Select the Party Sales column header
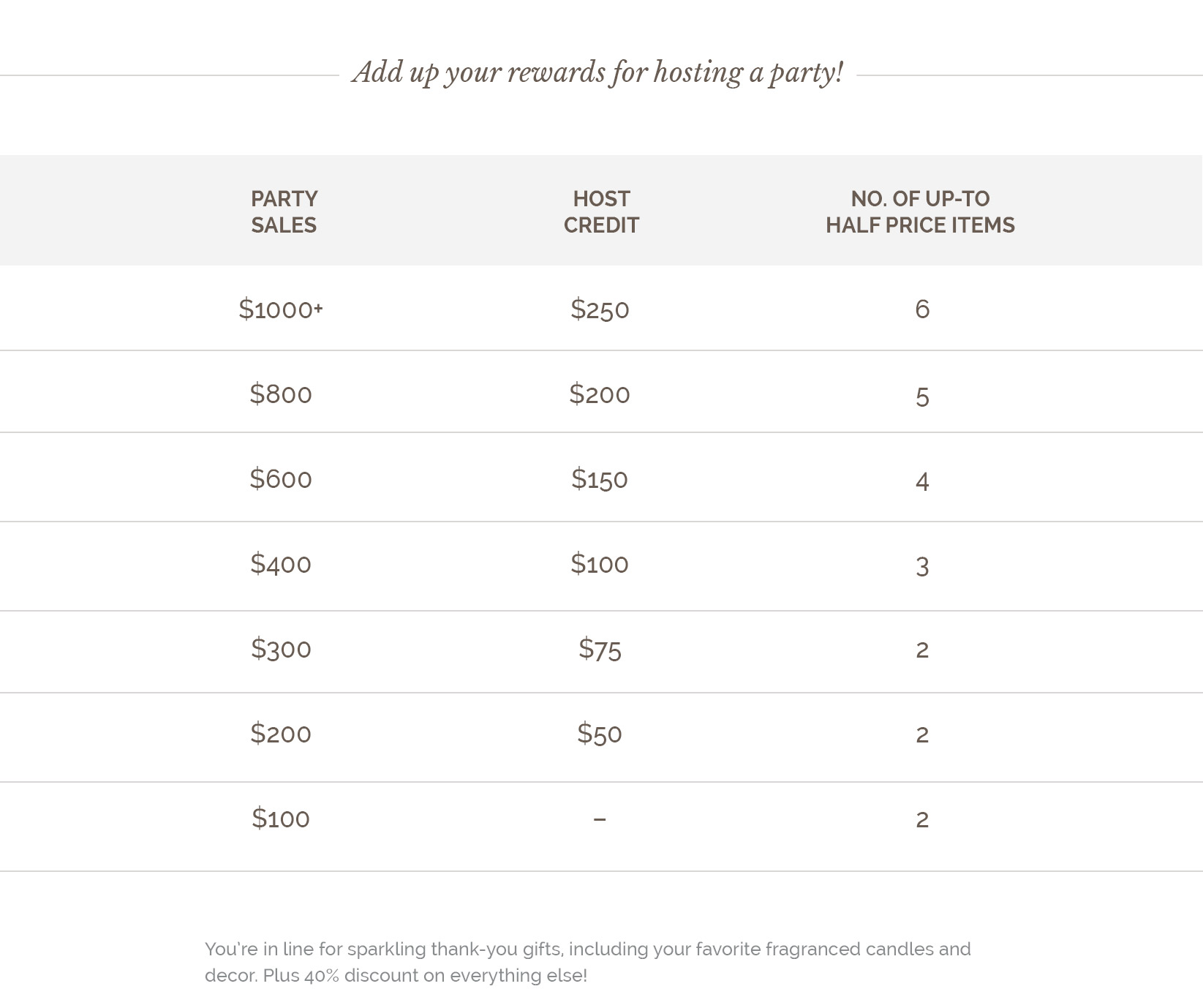Viewport: 1203px width, 1008px height. pyautogui.click(x=284, y=211)
